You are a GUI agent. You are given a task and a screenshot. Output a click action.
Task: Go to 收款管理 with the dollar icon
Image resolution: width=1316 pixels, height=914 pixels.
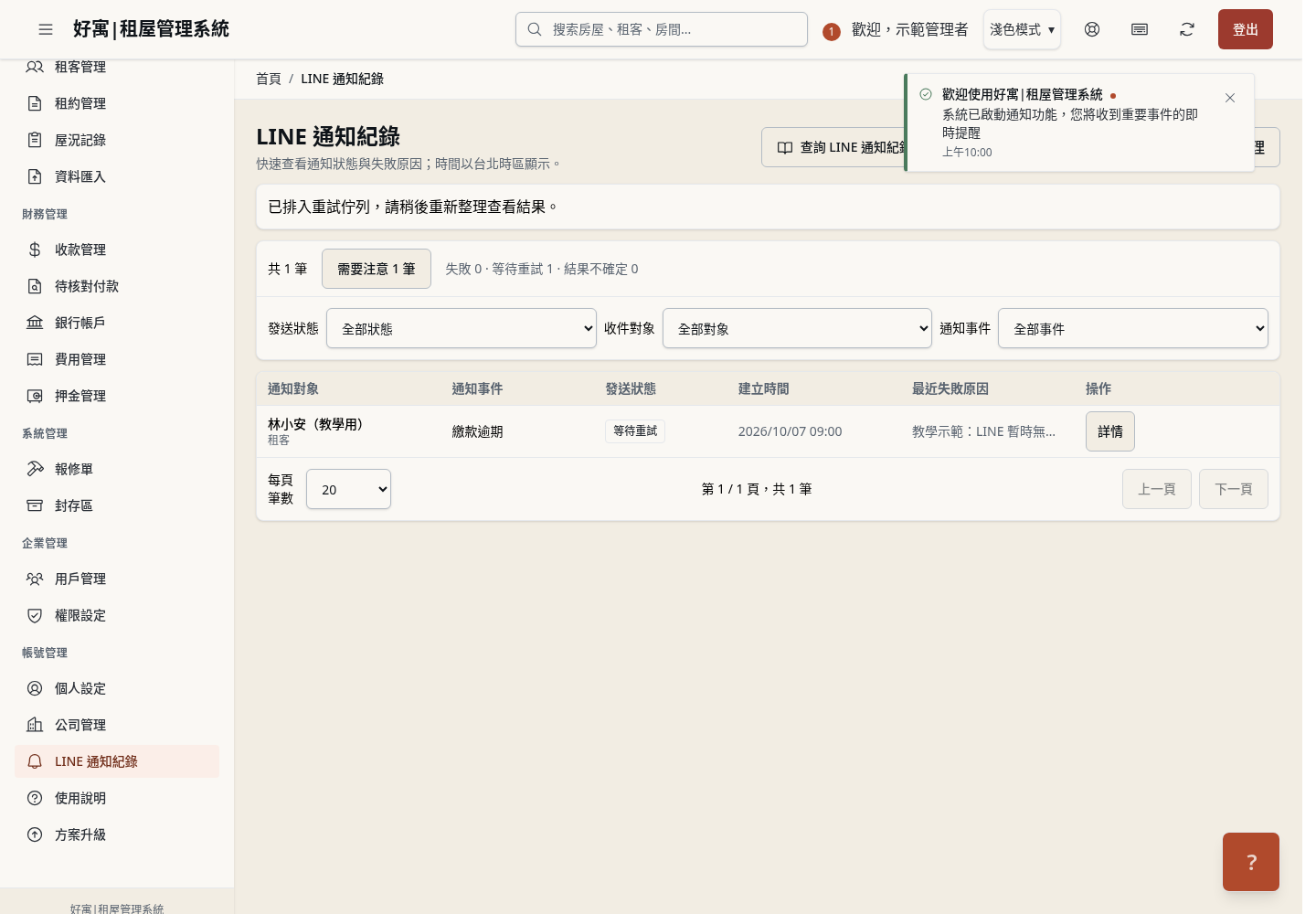[x=117, y=250]
